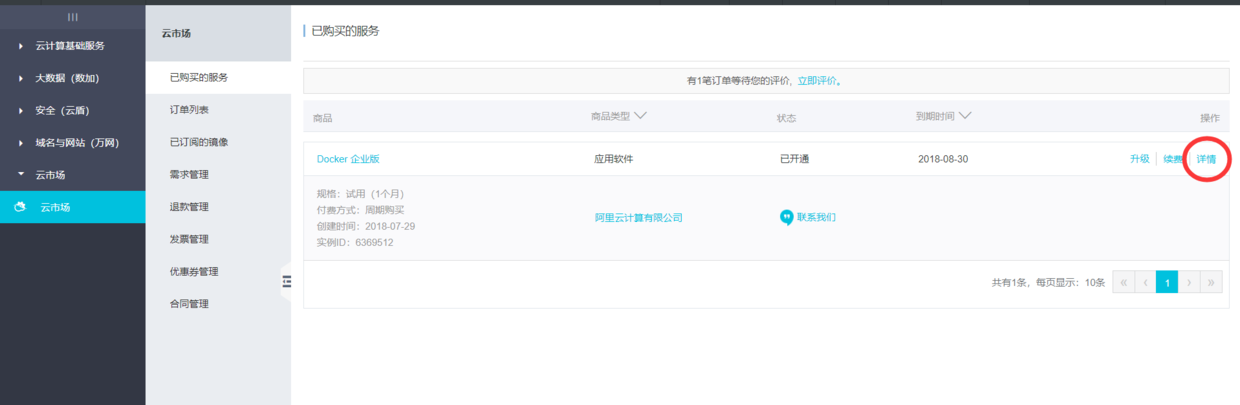Go to previous page in pagination
The height and width of the screenshot is (405, 1240).
pyautogui.click(x=1145, y=283)
